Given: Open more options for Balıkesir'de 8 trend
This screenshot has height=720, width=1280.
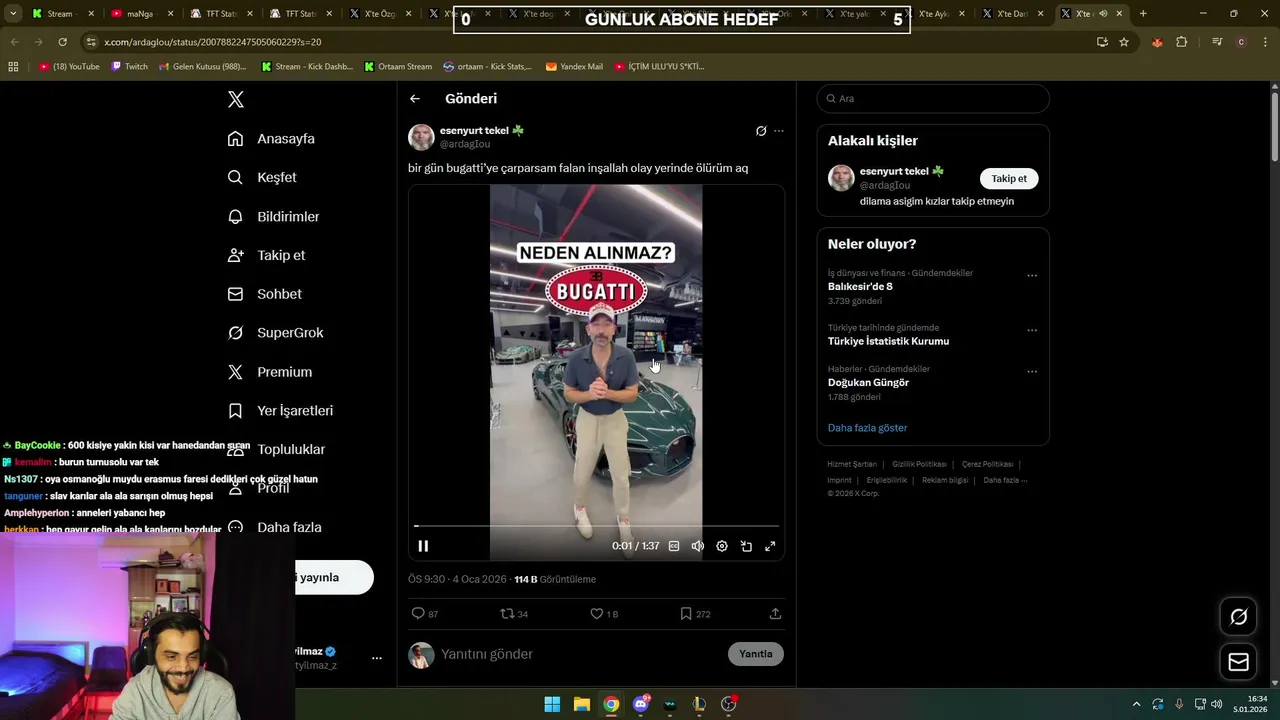Looking at the screenshot, I should (1032, 276).
